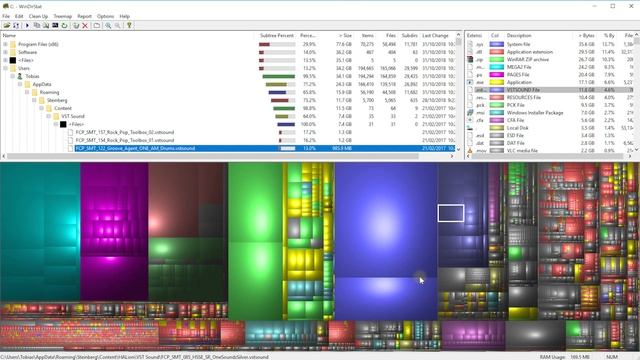The height and width of the screenshot is (360, 640).
Task: Sort by Last Change column header
Action: point(437,36)
